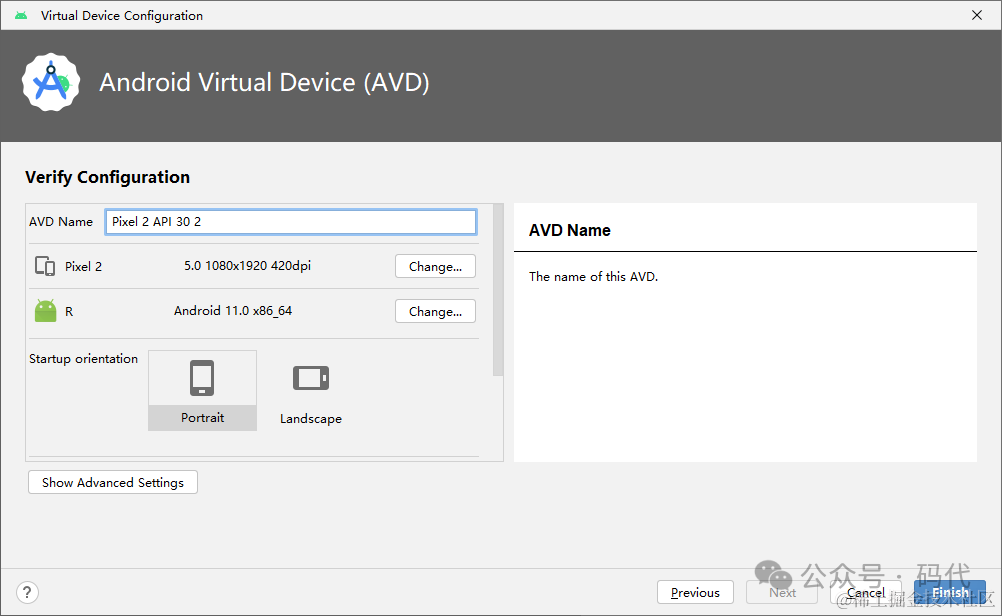Viewport: 1002px width, 616px height.
Task: Click 'The name of this AVD.' description
Action: pyautogui.click(x=593, y=277)
